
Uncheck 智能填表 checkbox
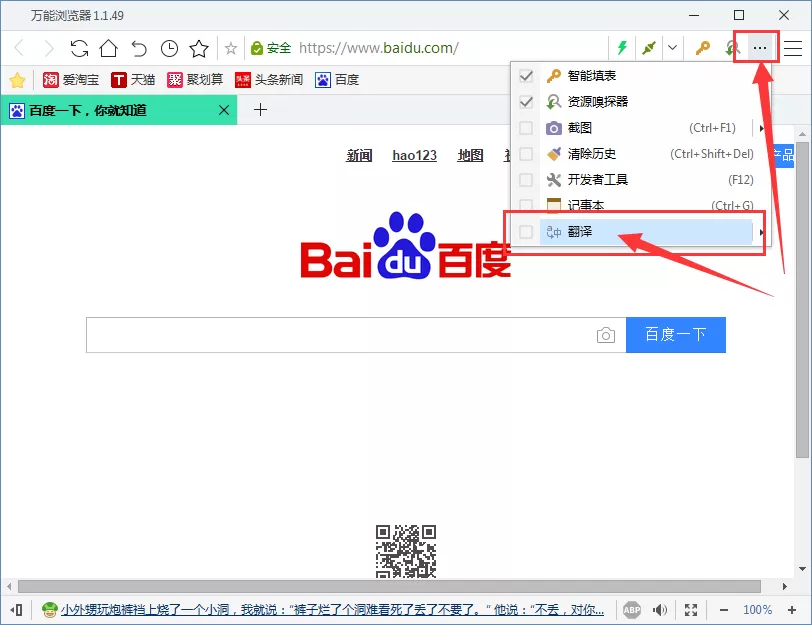click(526, 76)
